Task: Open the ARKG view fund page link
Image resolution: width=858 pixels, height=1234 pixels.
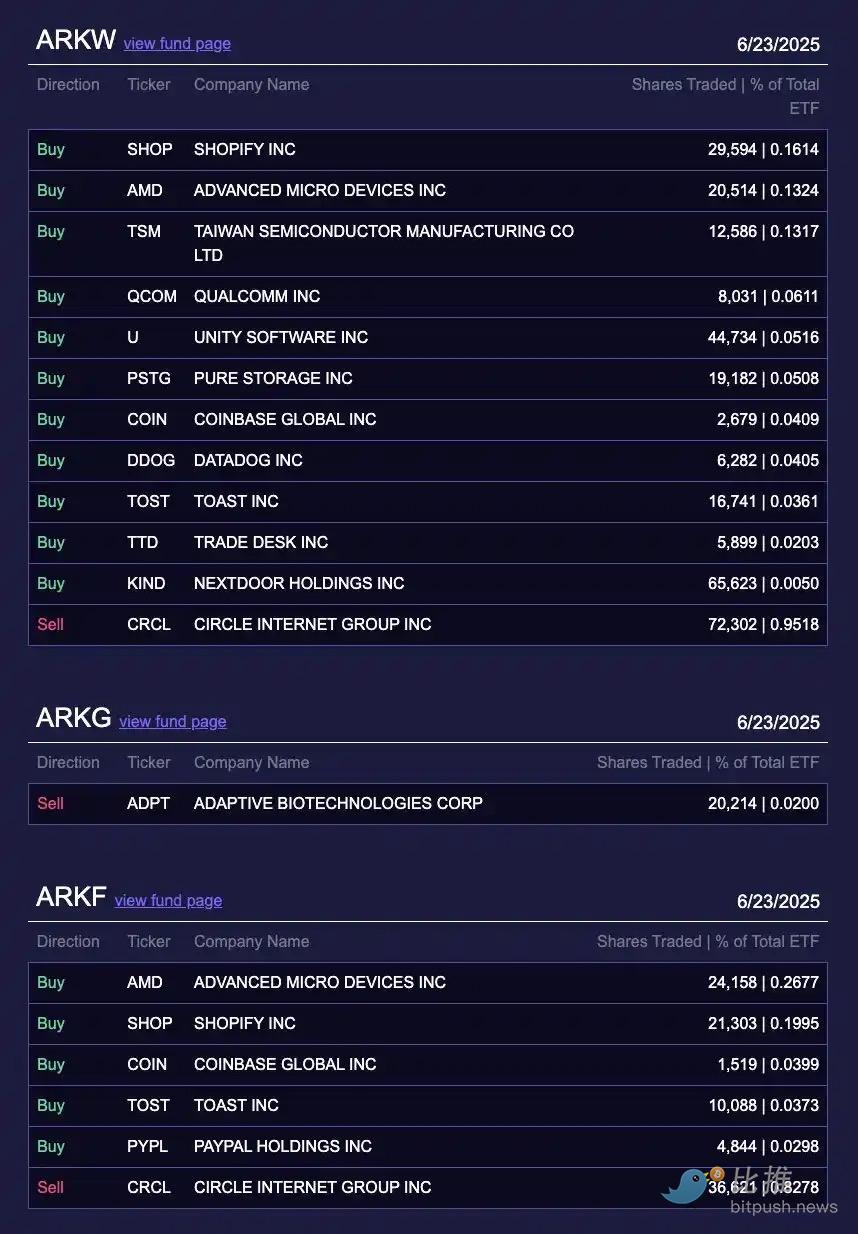Action: coord(173,721)
